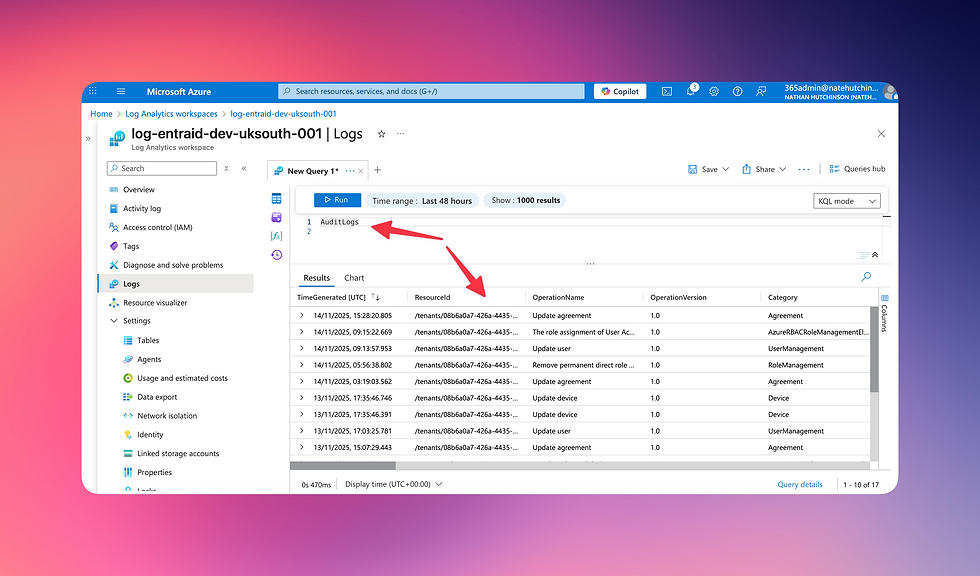Image resolution: width=980 pixels, height=576 pixels.
Task: Open the example Queries pane icon
Action: (277, 217)
